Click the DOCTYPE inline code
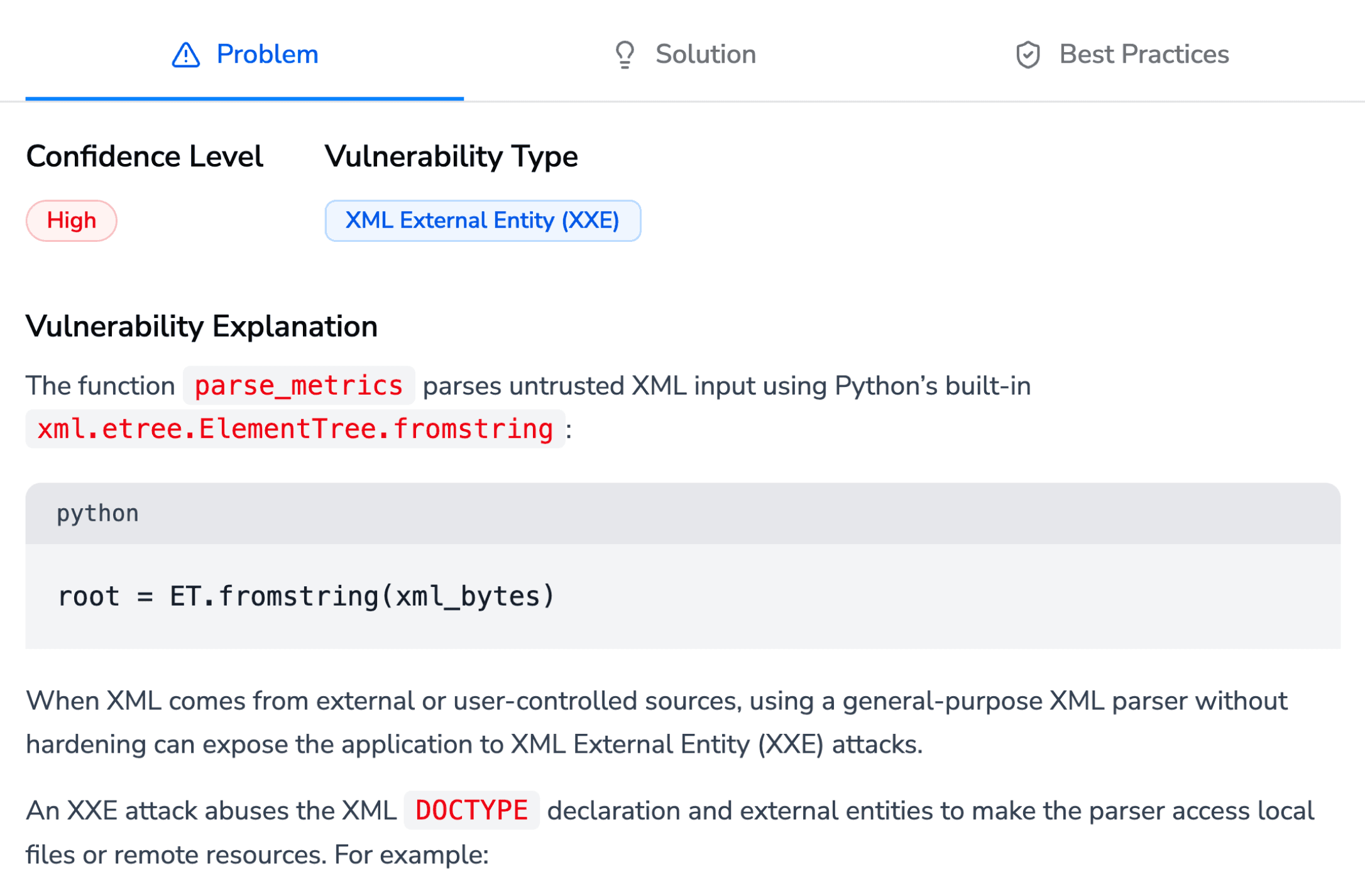 [471, 811]
